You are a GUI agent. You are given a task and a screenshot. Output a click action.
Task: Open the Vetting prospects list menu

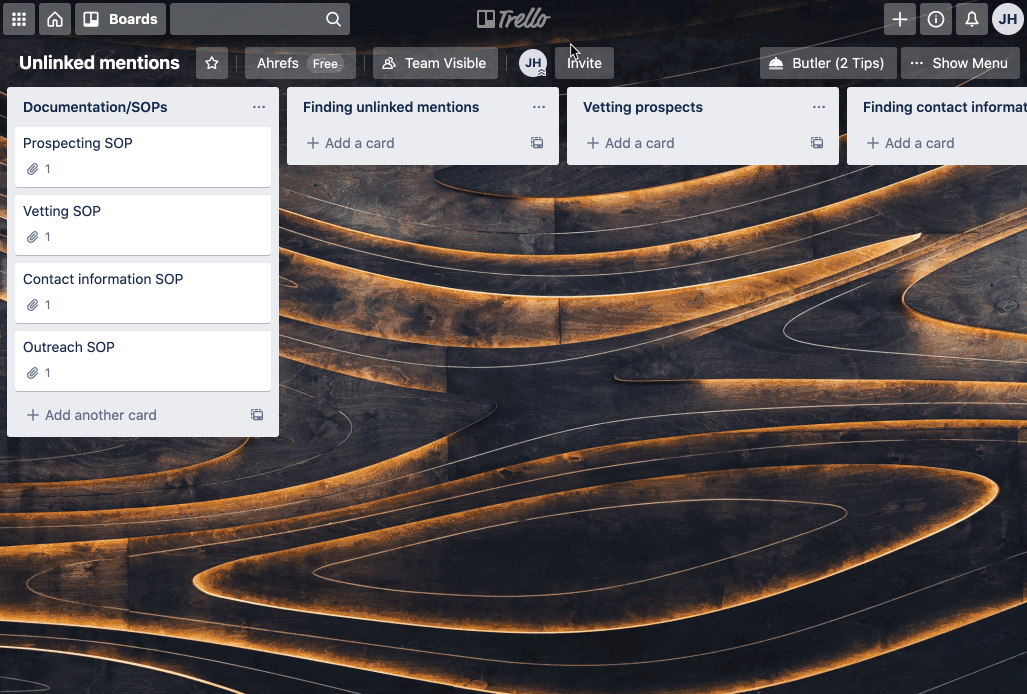pyautogui.click(x=818, y=107)
